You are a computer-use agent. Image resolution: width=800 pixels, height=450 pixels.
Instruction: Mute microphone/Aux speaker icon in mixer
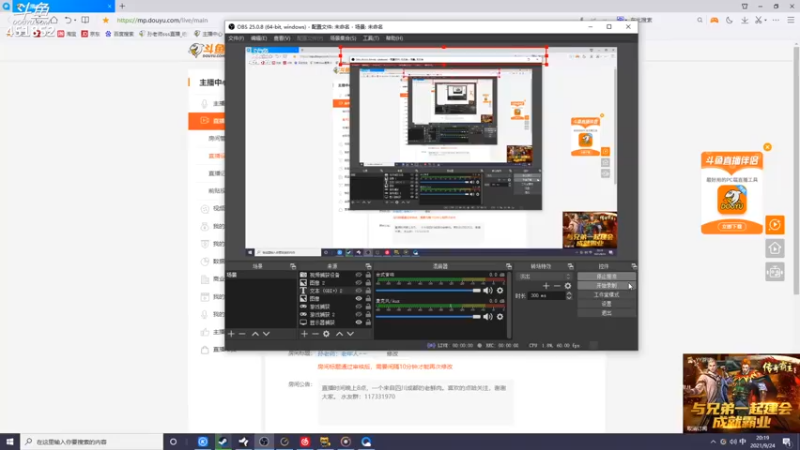tap(488, 316)
